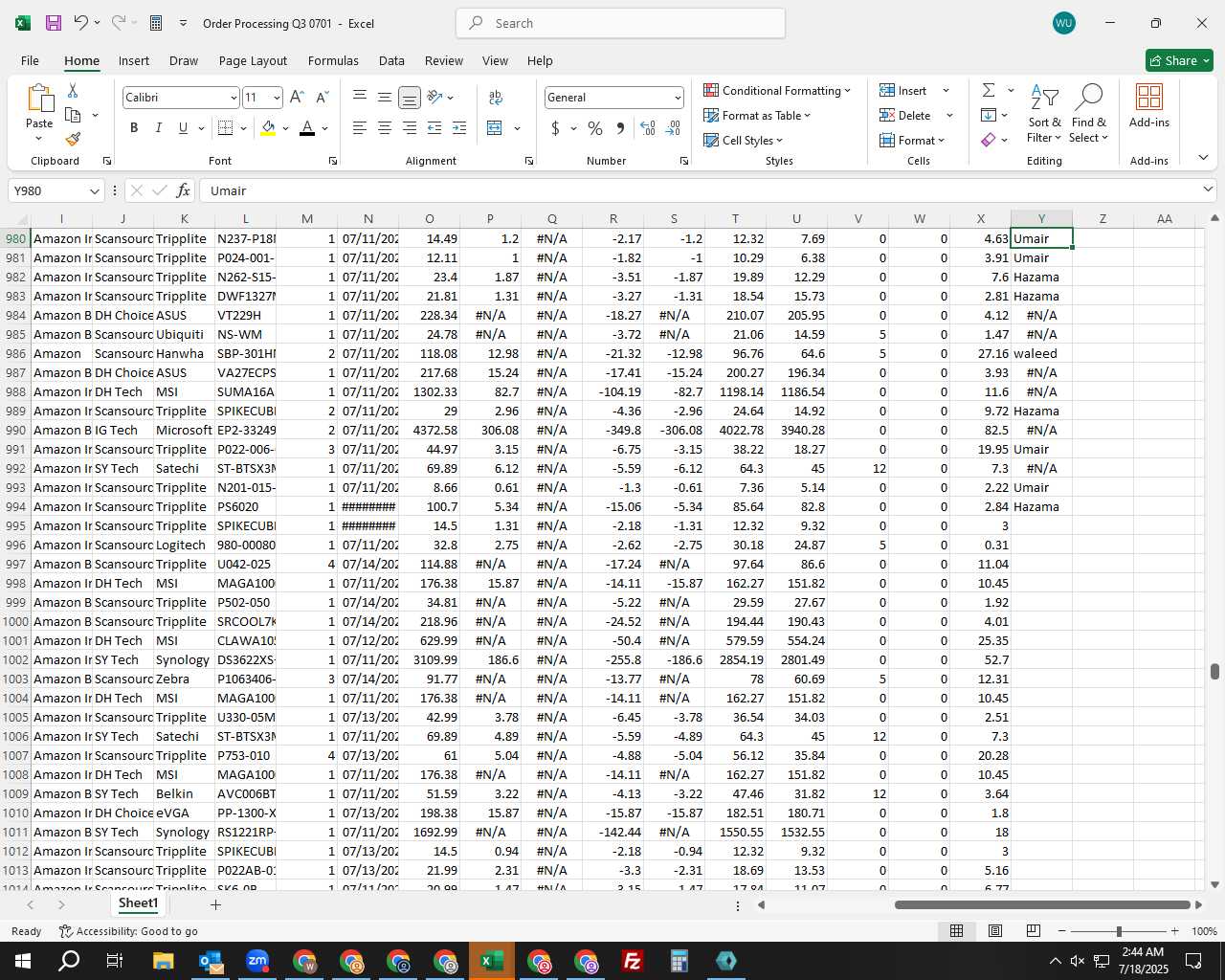1225x980 pixels.
Task: Click the Undo arrow icon
Action: [81, 23]
